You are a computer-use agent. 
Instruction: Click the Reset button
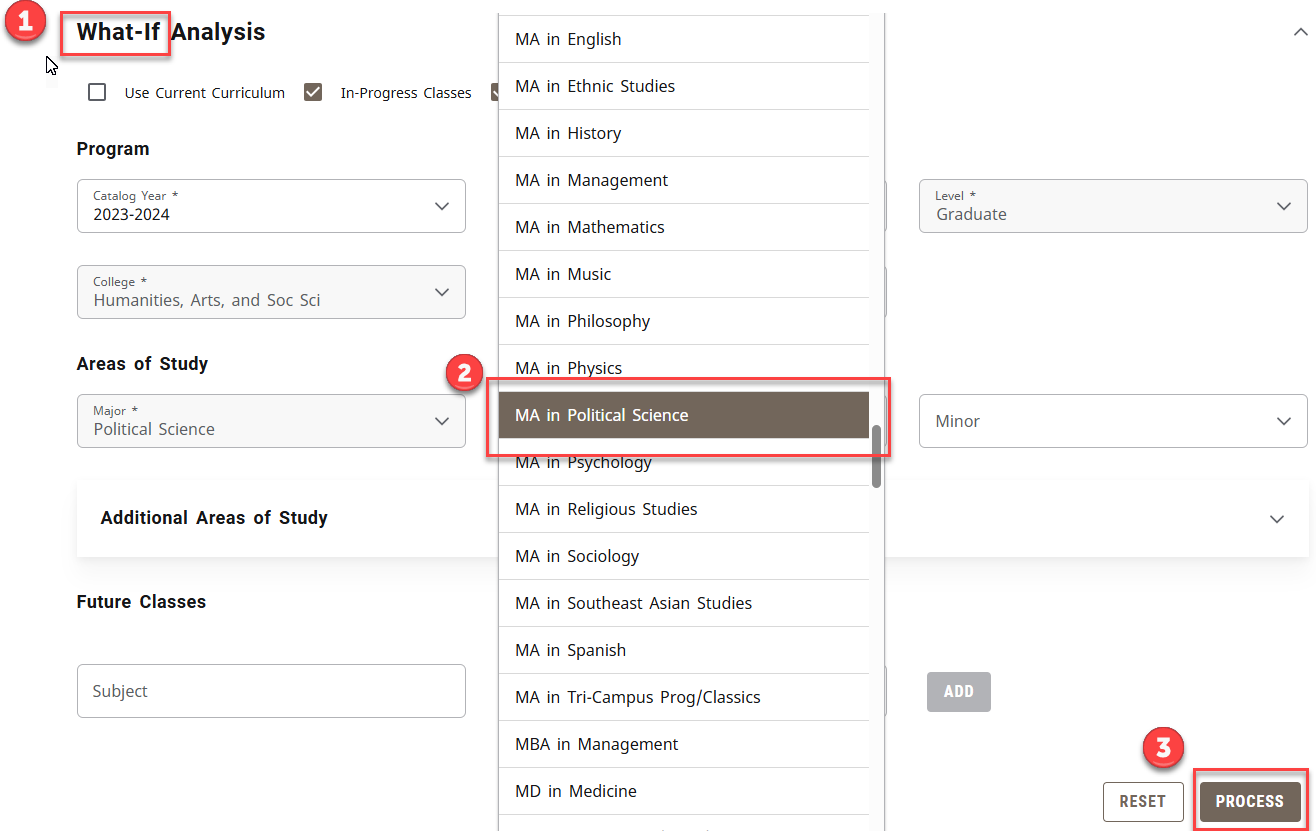(1142, 801)
